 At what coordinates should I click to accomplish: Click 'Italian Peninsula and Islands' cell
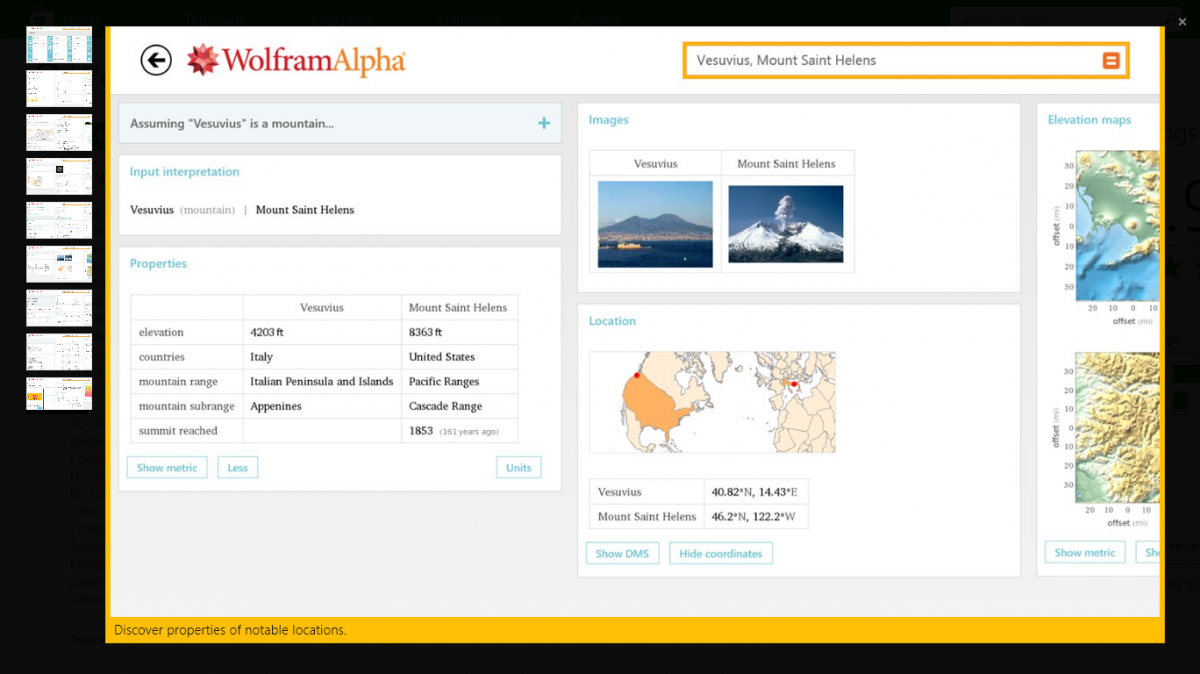click(x=322, y=382)
